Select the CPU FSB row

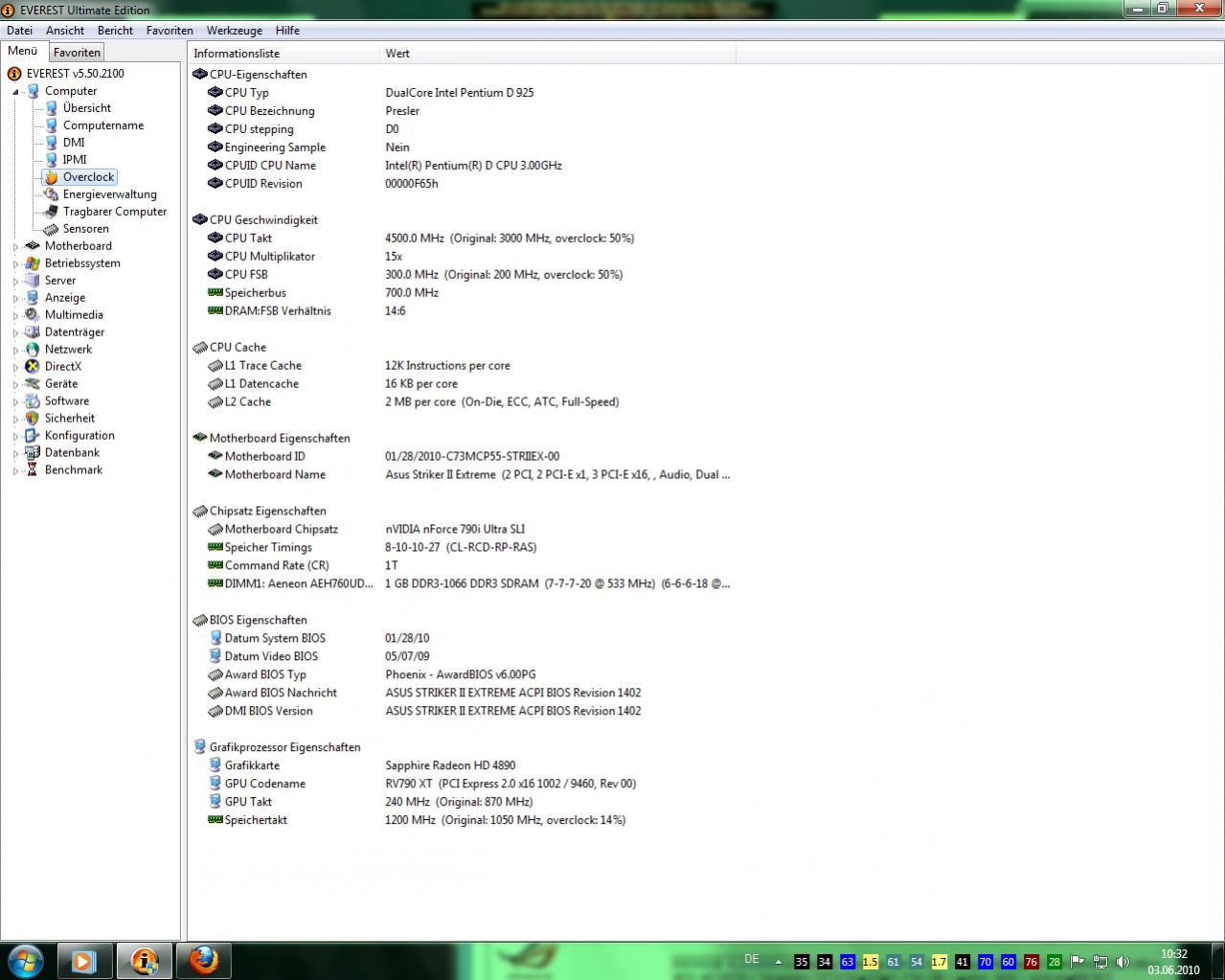464,275
